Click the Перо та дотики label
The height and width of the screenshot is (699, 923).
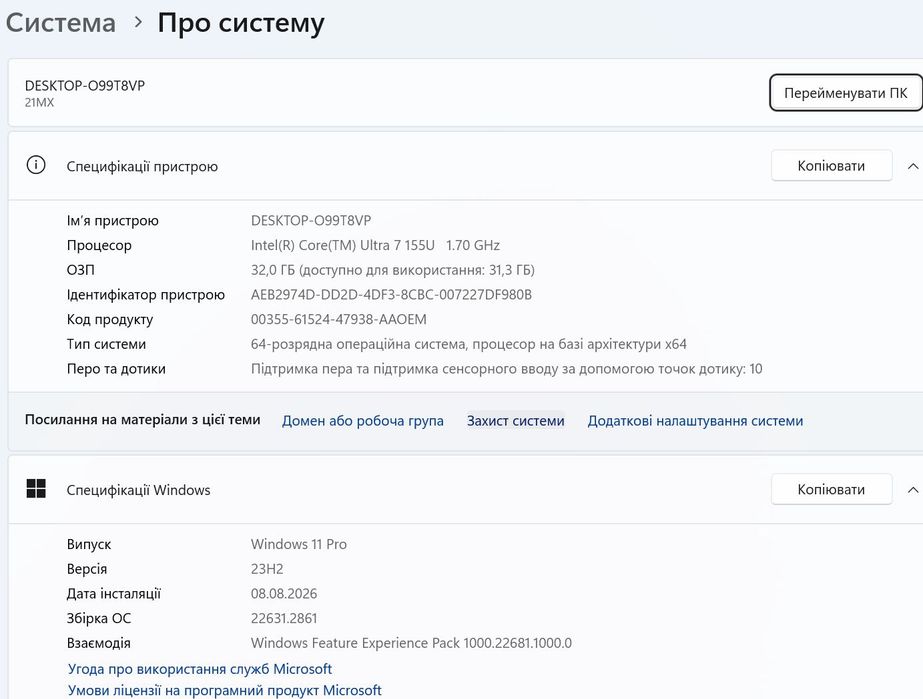tap(116, 369)
